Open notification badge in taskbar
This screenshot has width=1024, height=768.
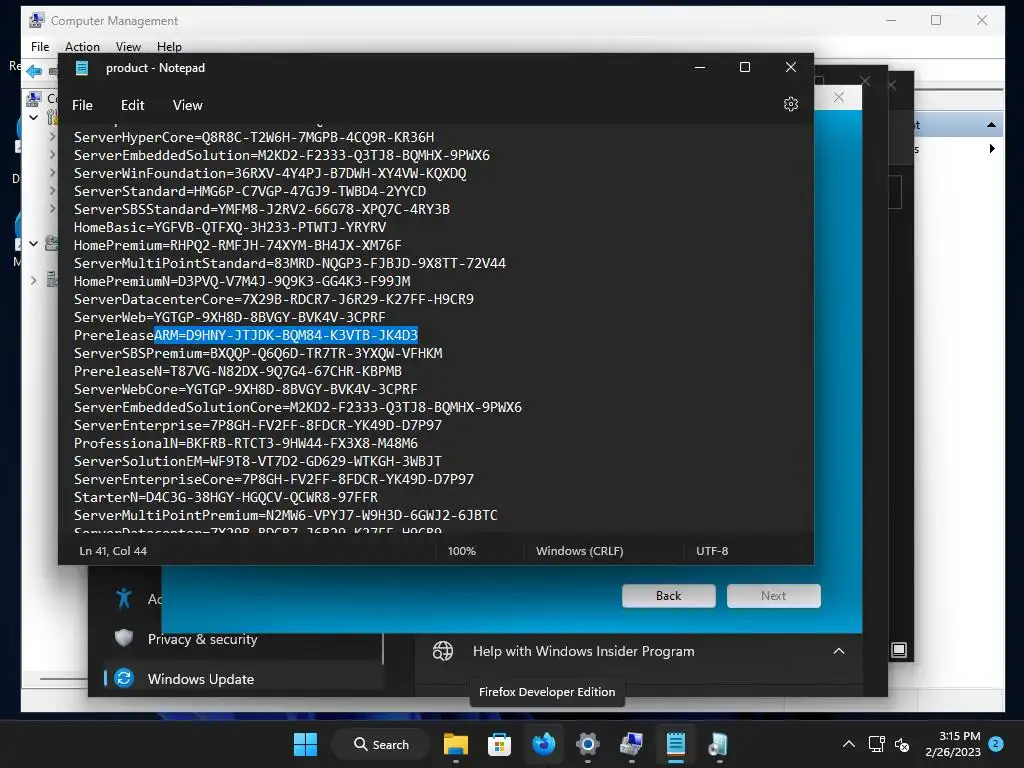click(x=996, y=744)
